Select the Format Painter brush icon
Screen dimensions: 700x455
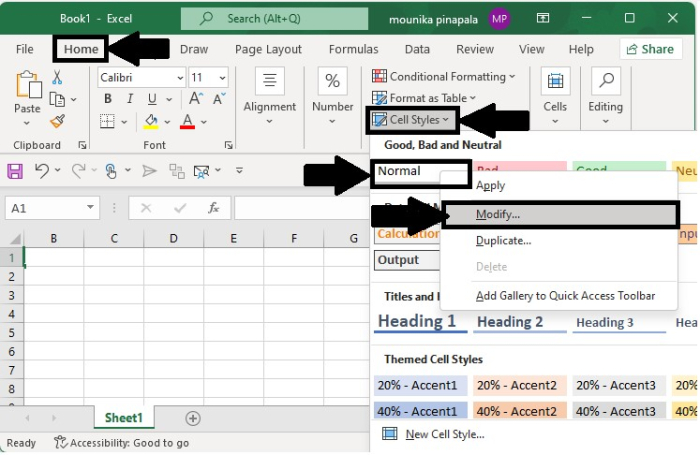coord(58,121)
